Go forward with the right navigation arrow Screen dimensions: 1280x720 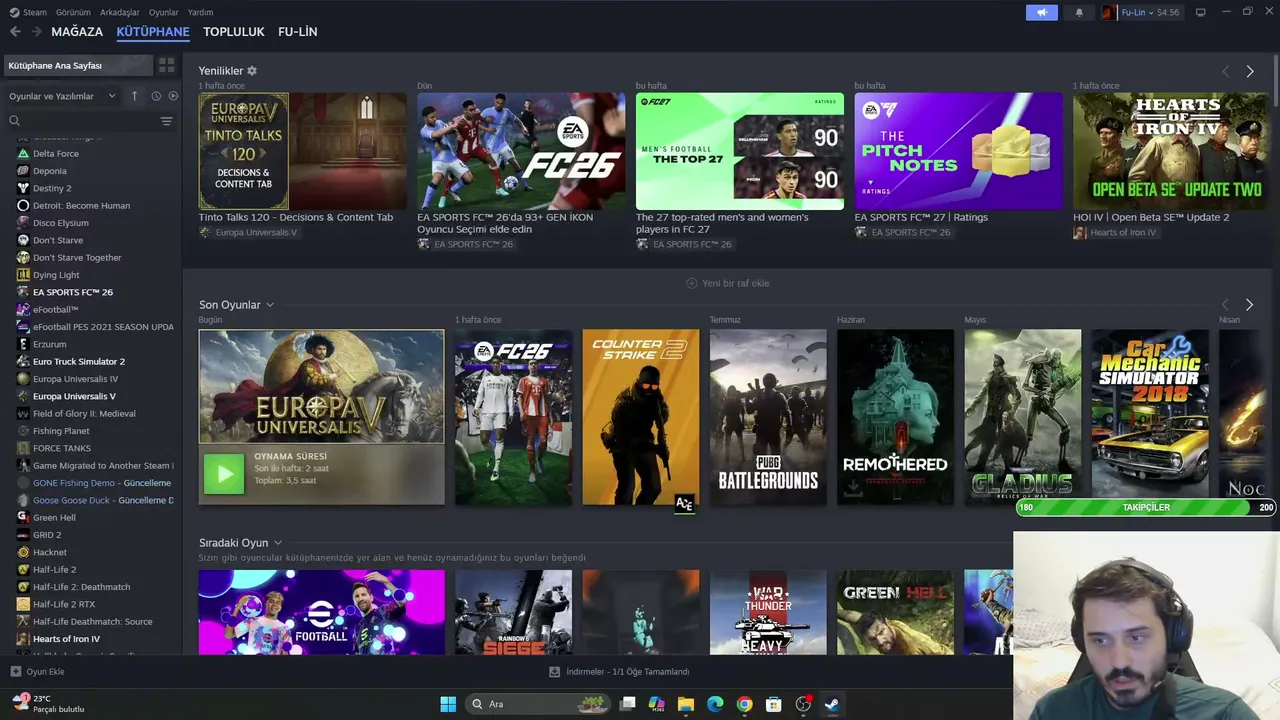point(36,32)
